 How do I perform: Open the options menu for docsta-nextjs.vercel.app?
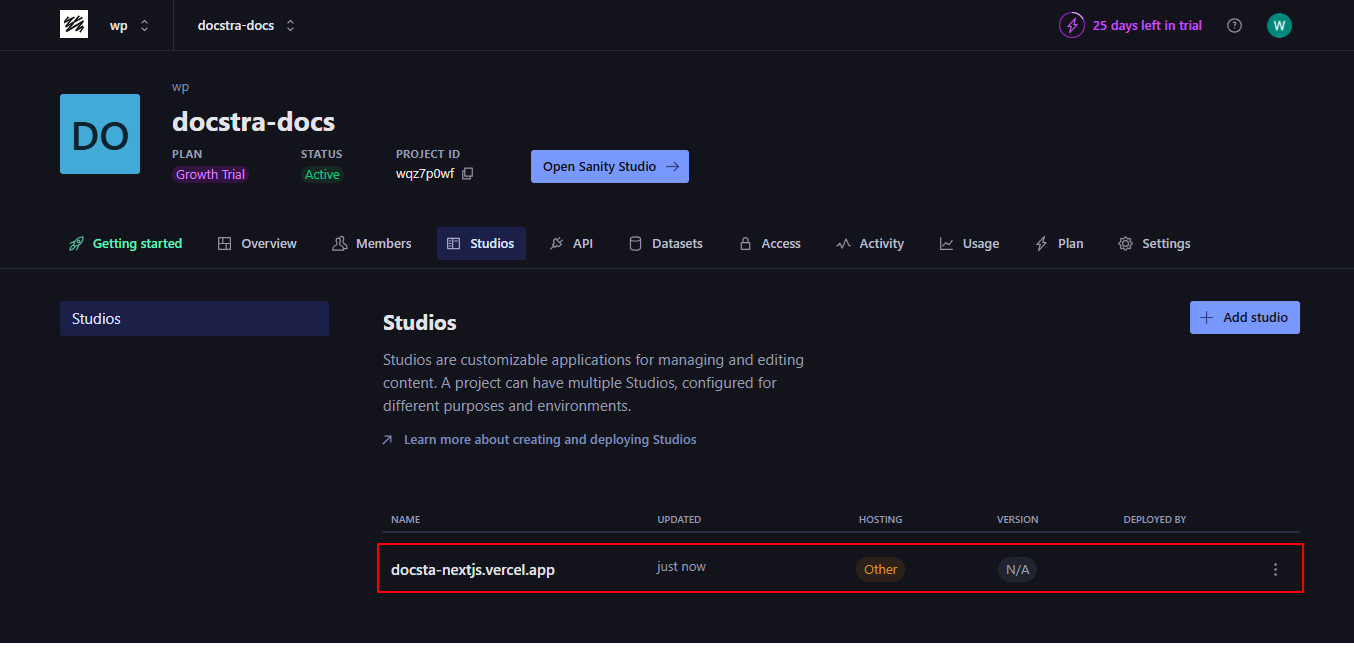[x=1275, y=568]
